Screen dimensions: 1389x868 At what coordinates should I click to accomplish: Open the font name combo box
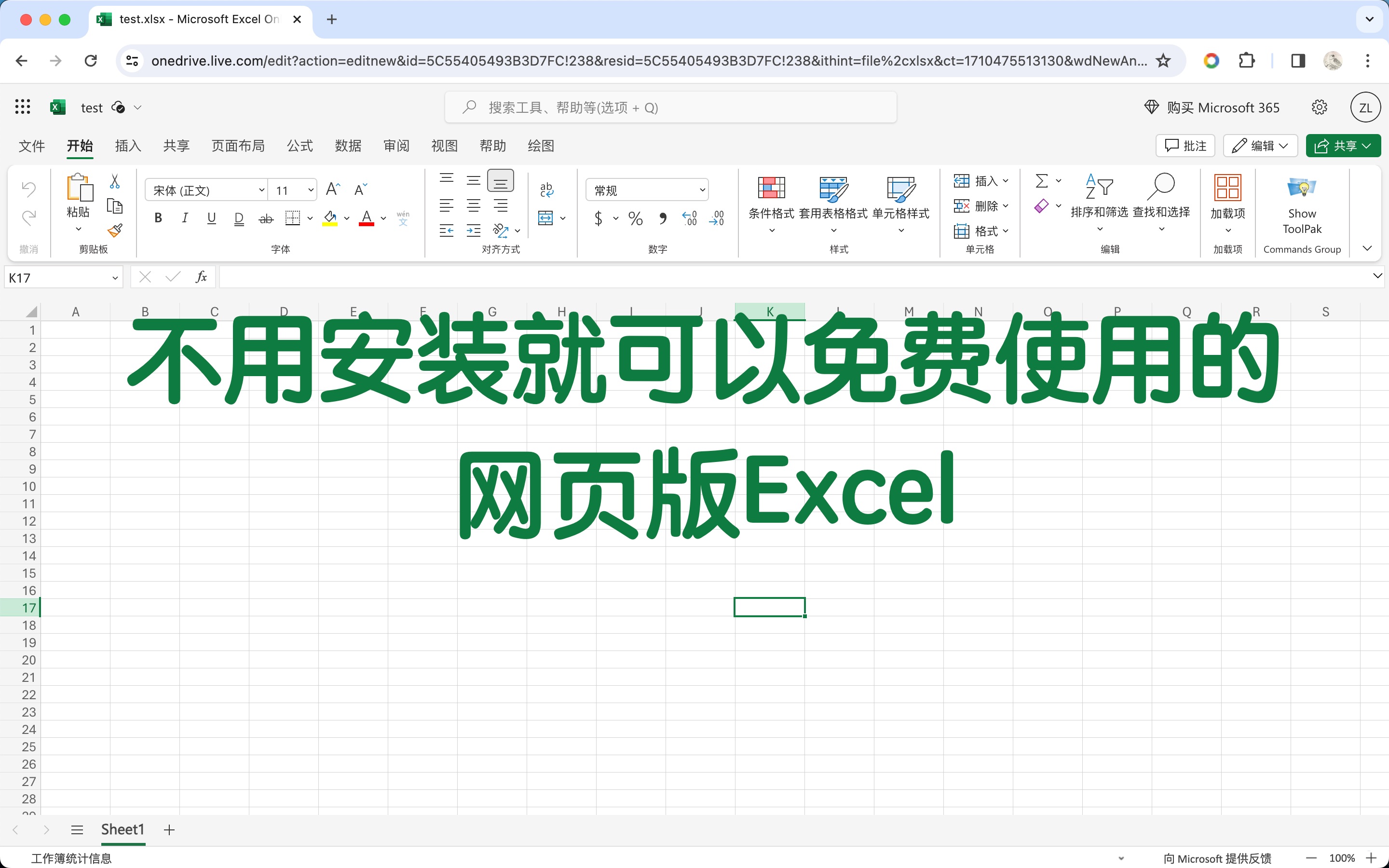(206, 190)
